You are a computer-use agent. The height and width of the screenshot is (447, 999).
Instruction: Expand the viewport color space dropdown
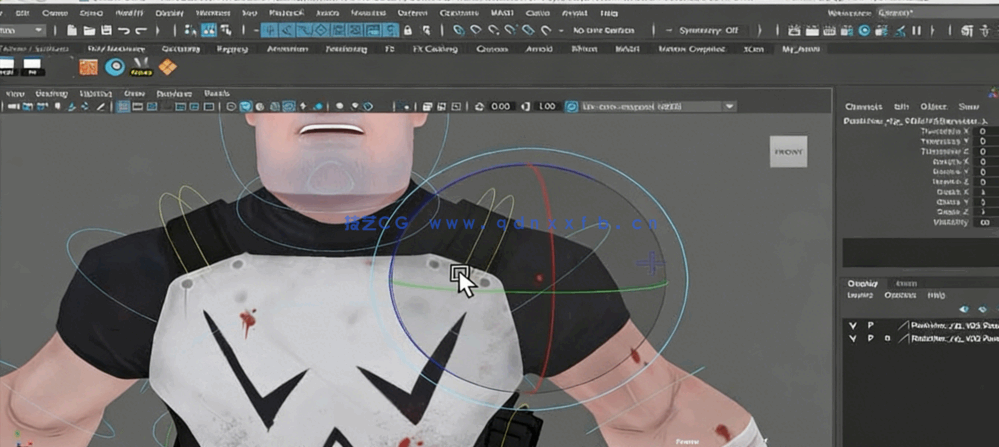[x=730, y=106]
